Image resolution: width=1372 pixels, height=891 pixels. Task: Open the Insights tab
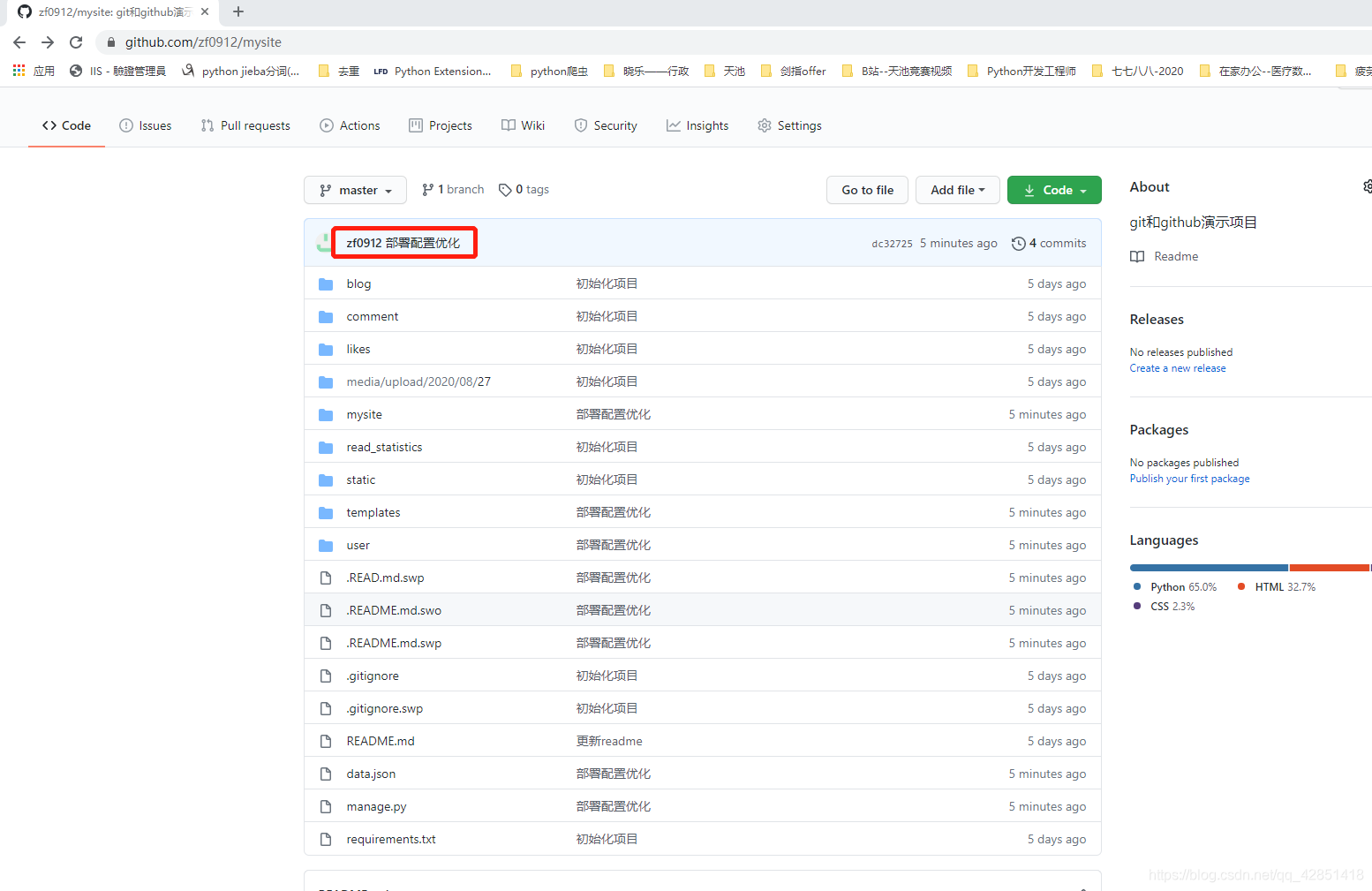point(697,125)
